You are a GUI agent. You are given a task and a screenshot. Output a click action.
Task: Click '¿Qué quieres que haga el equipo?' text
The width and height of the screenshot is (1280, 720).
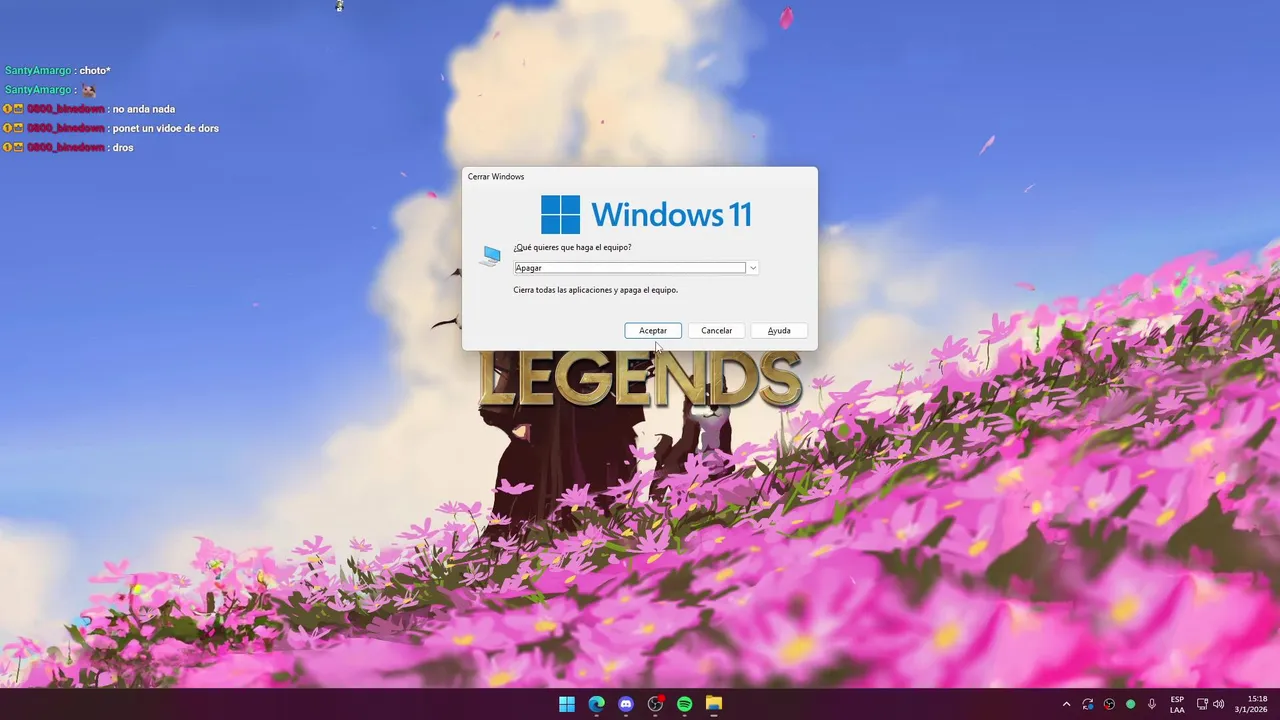point(572,247)
